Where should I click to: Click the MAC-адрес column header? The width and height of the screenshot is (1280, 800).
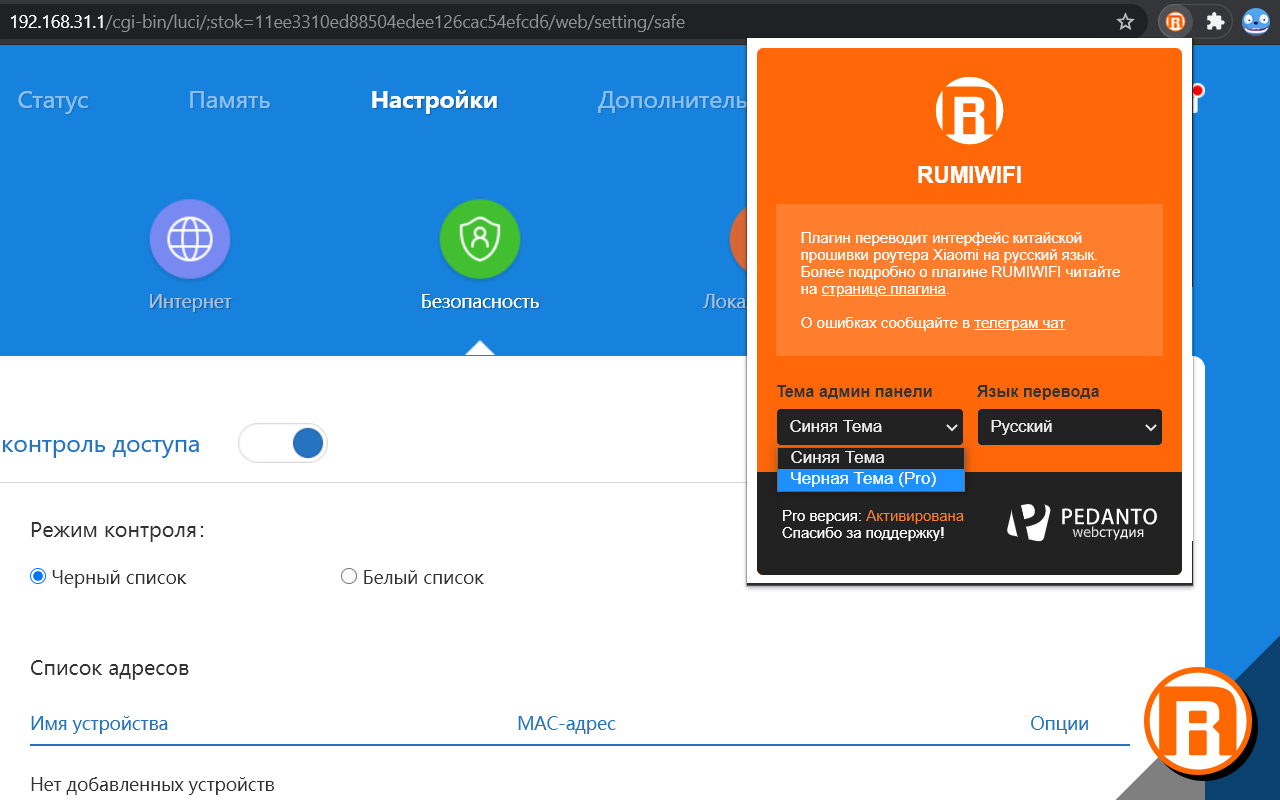566,723
